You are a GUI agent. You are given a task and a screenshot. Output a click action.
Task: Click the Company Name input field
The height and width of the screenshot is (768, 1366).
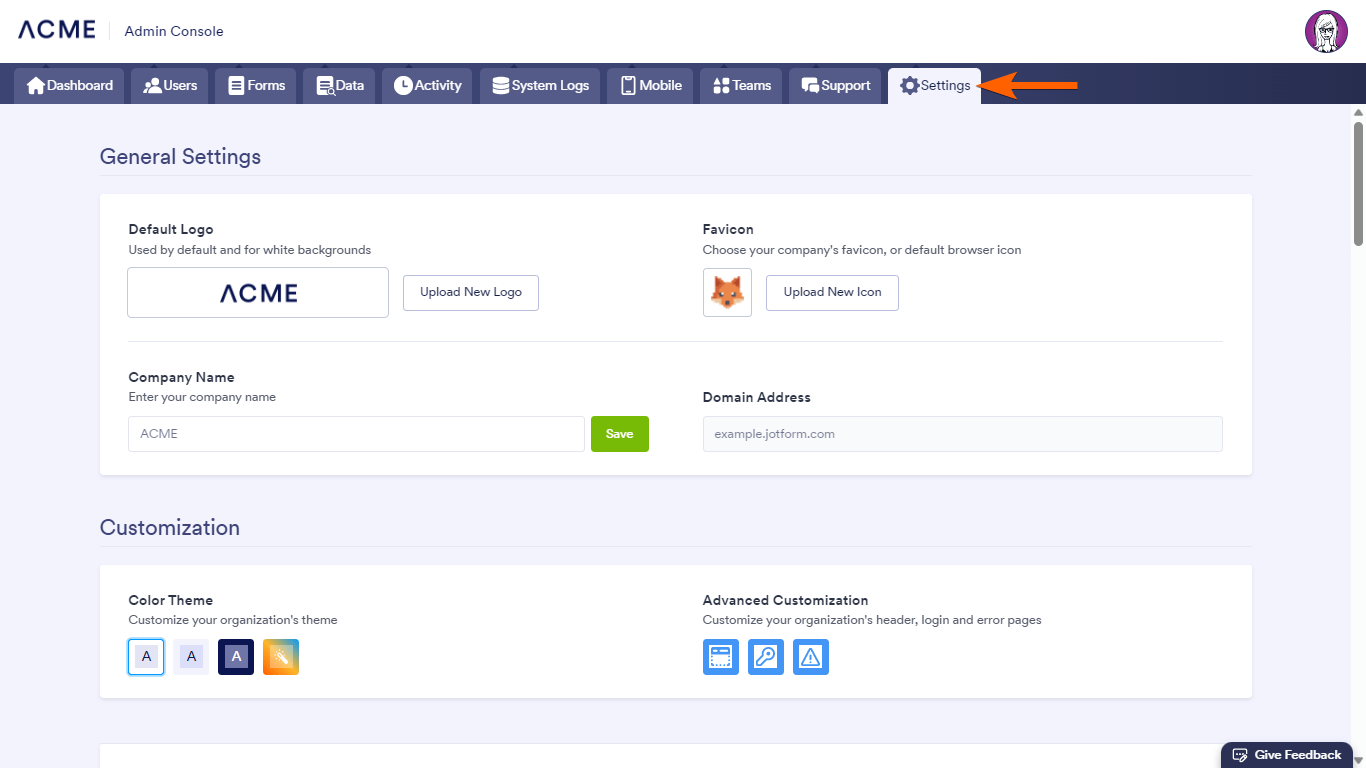pos(356,434)
